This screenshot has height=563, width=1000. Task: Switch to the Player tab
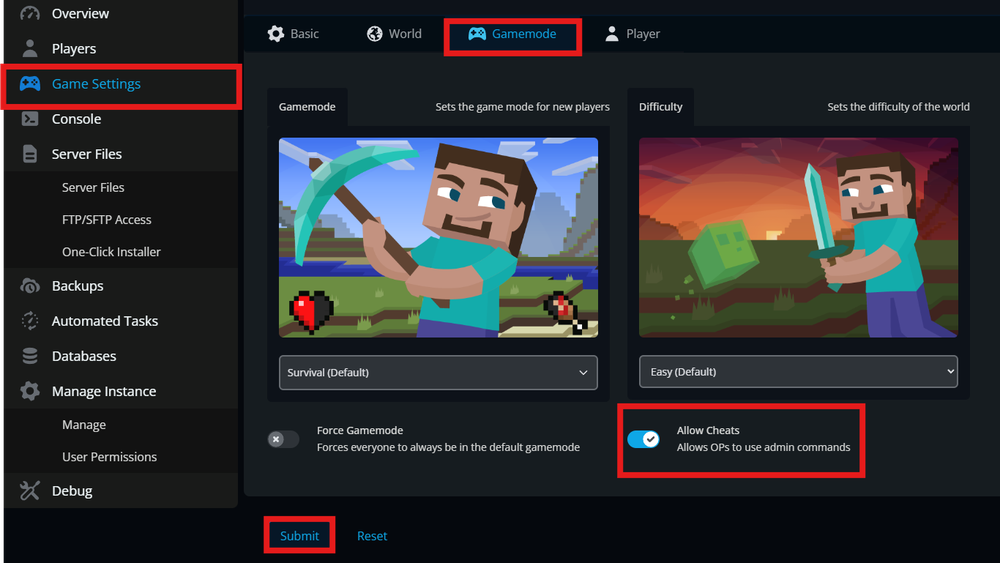(632, 34)
